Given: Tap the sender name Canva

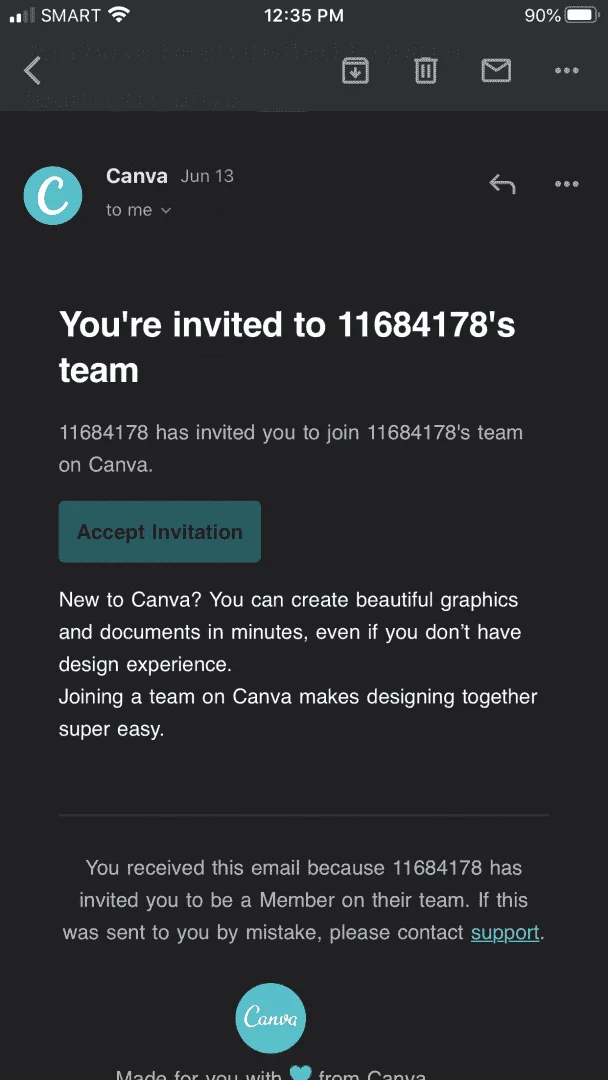Looking at the screenshot, I should point(136,176).
